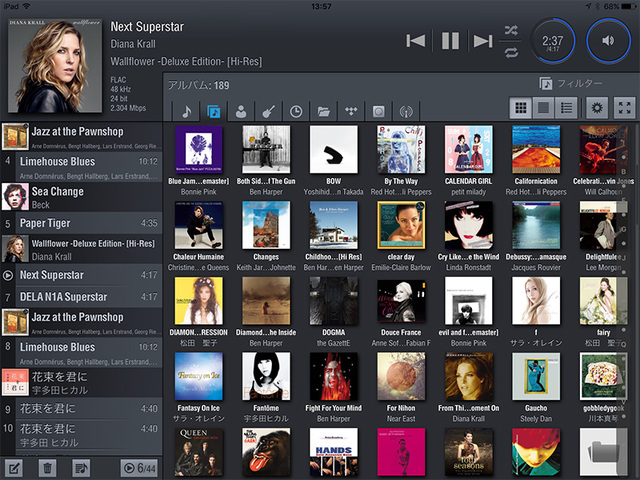This screenshot has height=480, width=640.
Task: Toggle repeat playback mode
Action: pyautogui.click(x=512, y=52)
